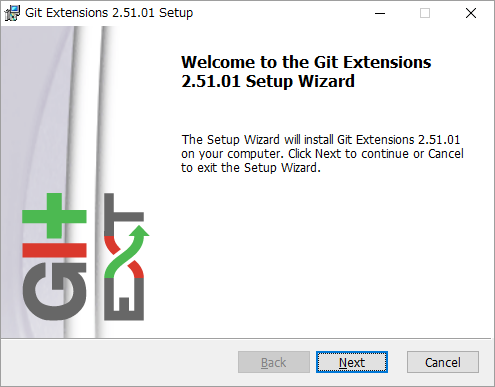
Task: Proceed with the Next button
Action: 352,362
